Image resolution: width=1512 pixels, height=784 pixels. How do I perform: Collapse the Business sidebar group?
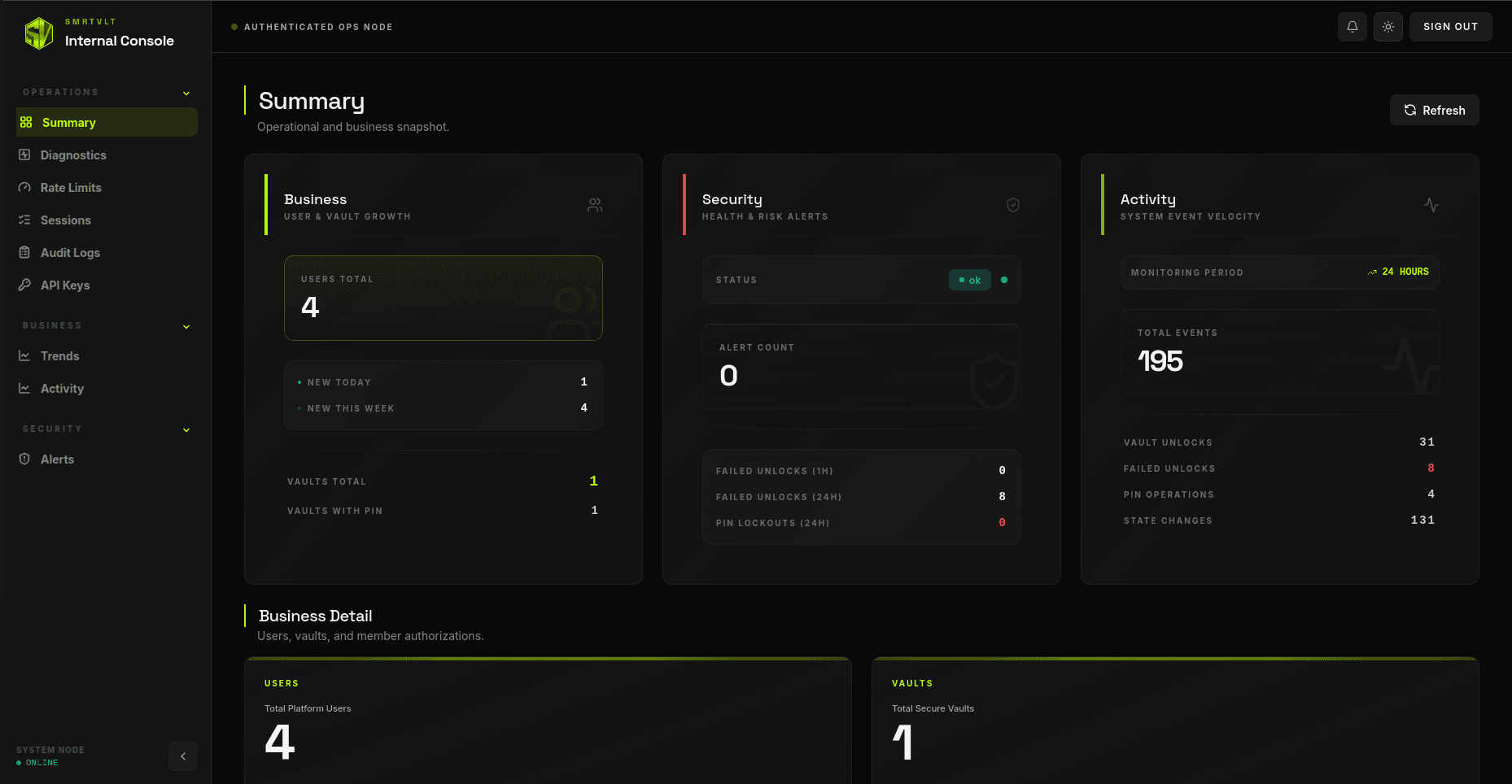coord(186,326)
